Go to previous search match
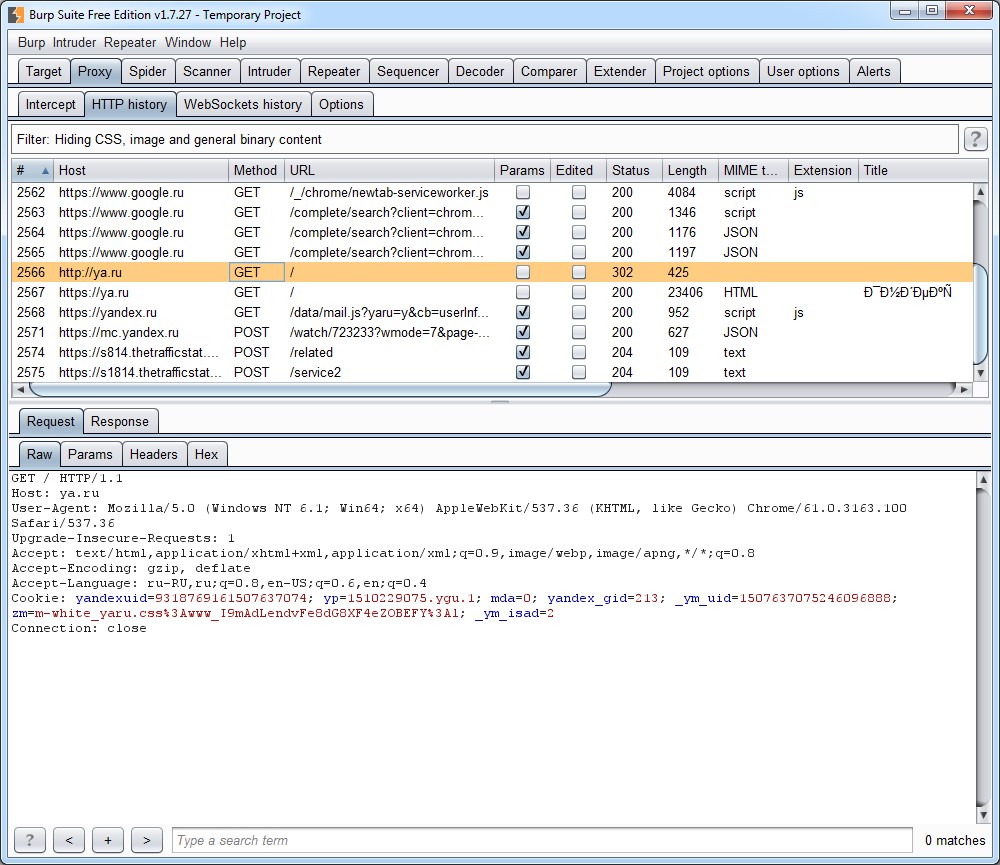Screen dimensions: 1000x865 68,840
